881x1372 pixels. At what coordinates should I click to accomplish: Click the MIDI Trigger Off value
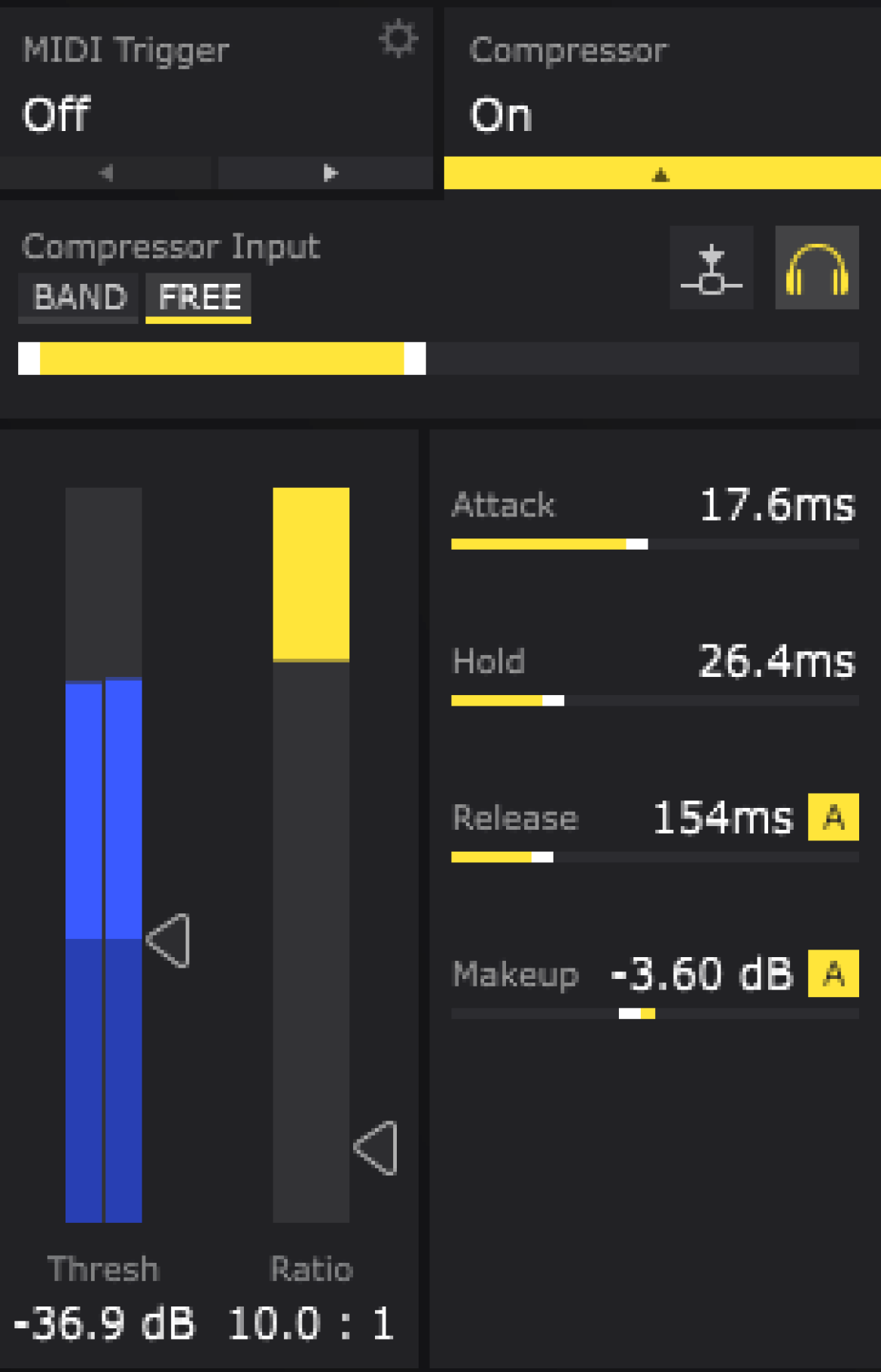(56, 115)
